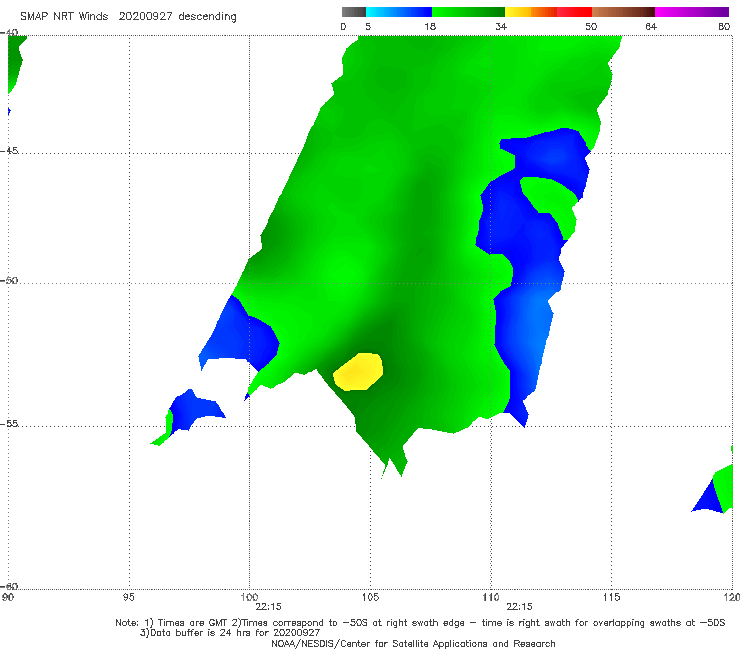Click the latitude axis label '-50'
The height and width of the screenshot is (650, 740).
(9, 280)
